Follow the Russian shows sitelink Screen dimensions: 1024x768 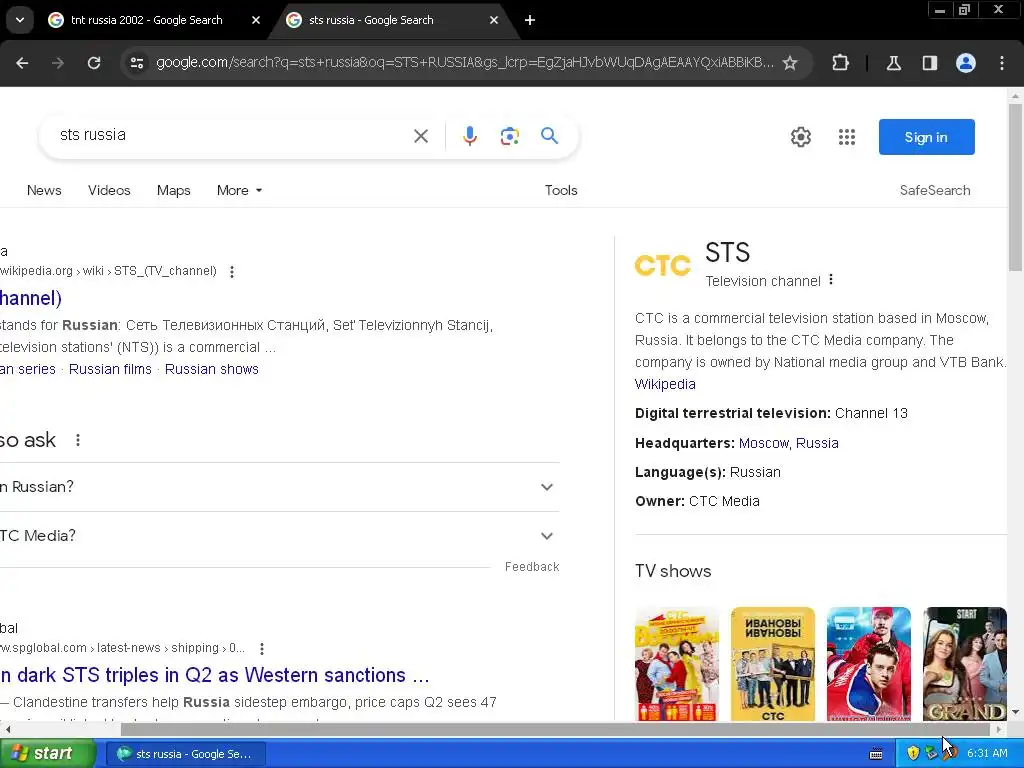pos(212,369)
